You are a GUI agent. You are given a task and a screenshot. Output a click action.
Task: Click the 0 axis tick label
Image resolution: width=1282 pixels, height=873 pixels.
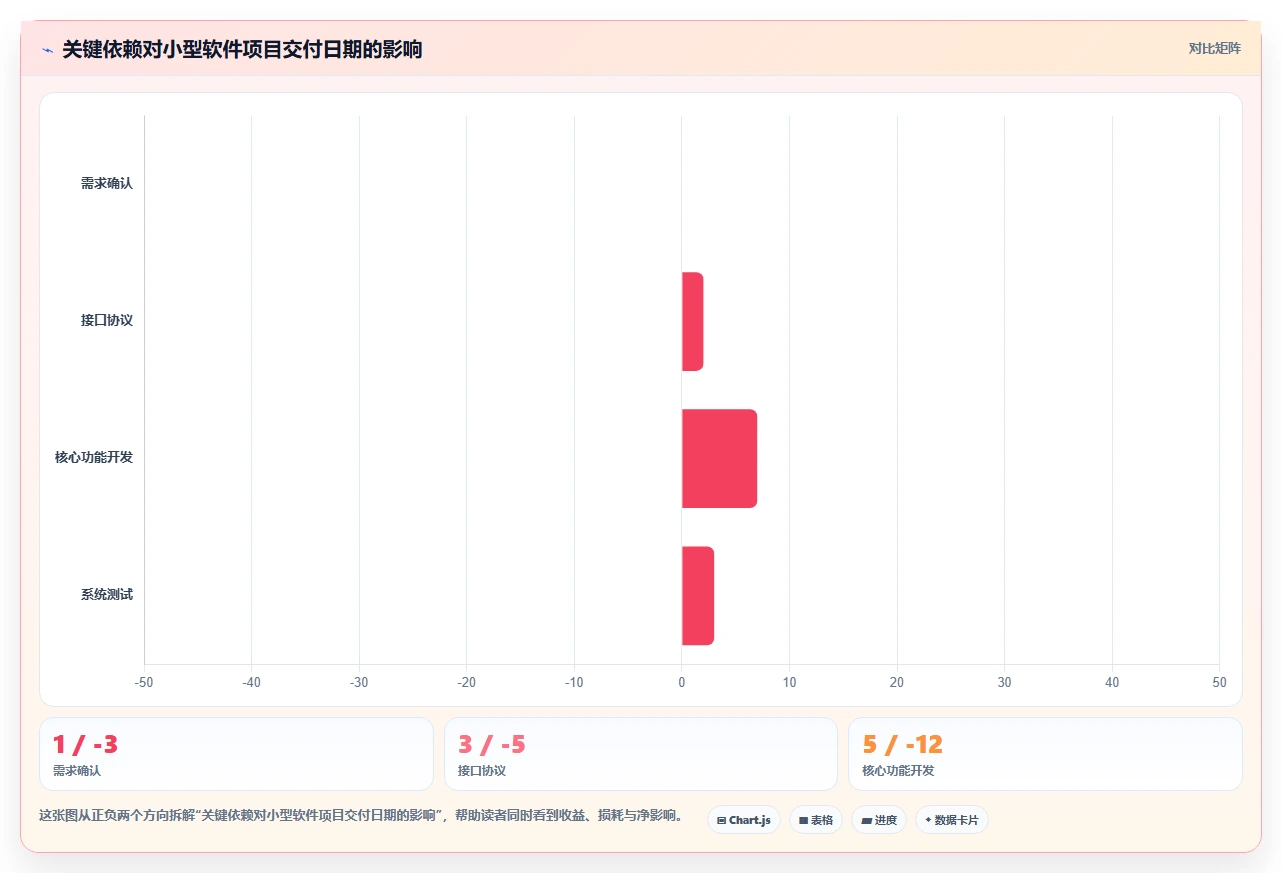coord(682,682)
